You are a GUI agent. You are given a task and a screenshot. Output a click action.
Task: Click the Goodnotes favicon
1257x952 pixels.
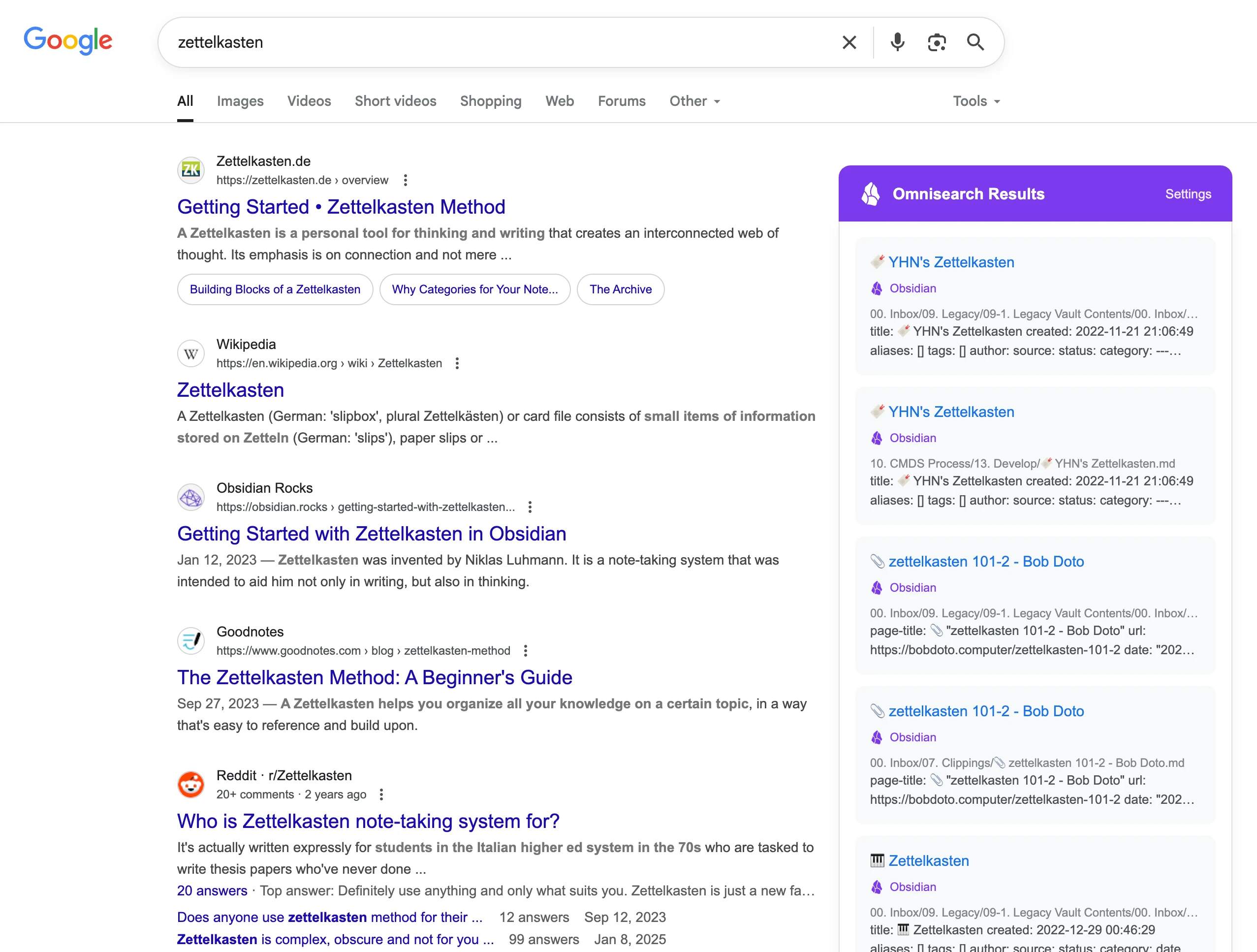coord(191,641)
